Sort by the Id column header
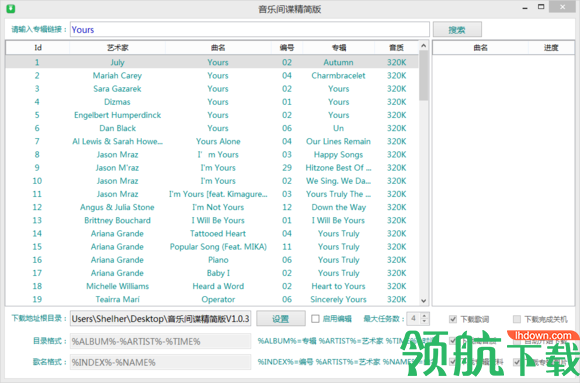The image size is (580, 383). [38, 47]
